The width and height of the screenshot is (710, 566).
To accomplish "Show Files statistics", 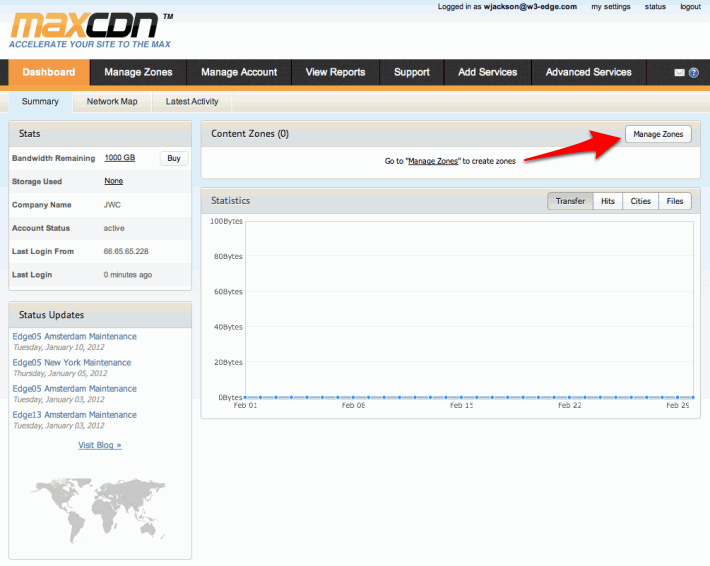I will [x=675, y=201].
